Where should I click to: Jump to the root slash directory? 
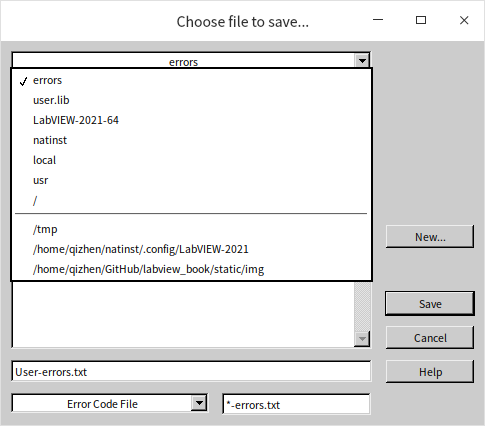tap(192, 200)
